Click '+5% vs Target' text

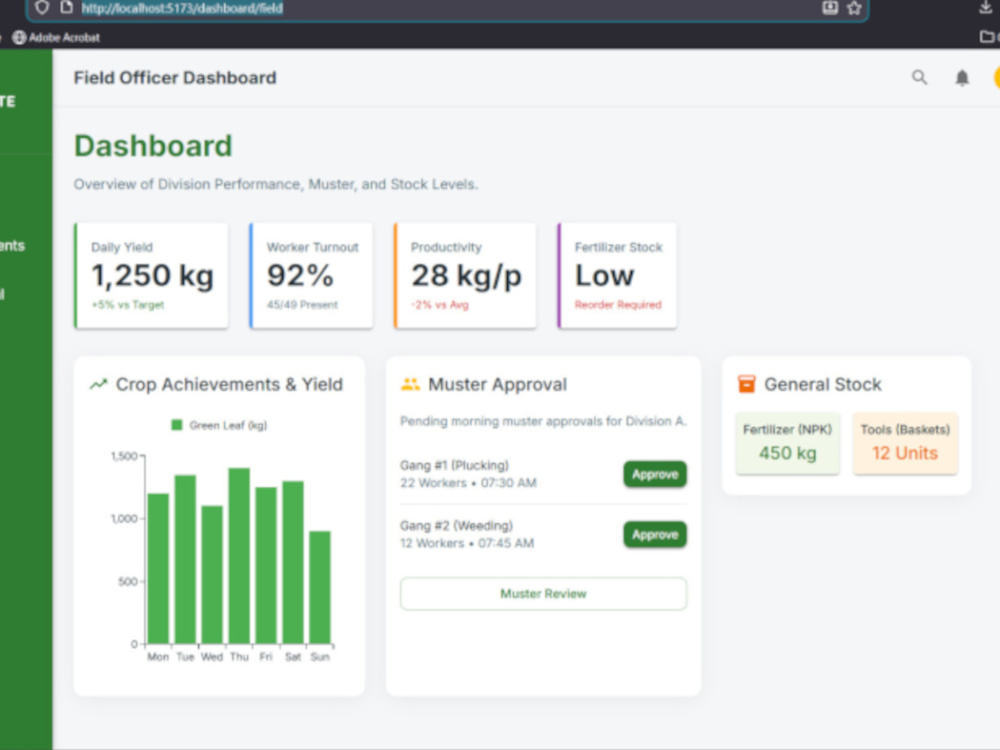[128, 305]
